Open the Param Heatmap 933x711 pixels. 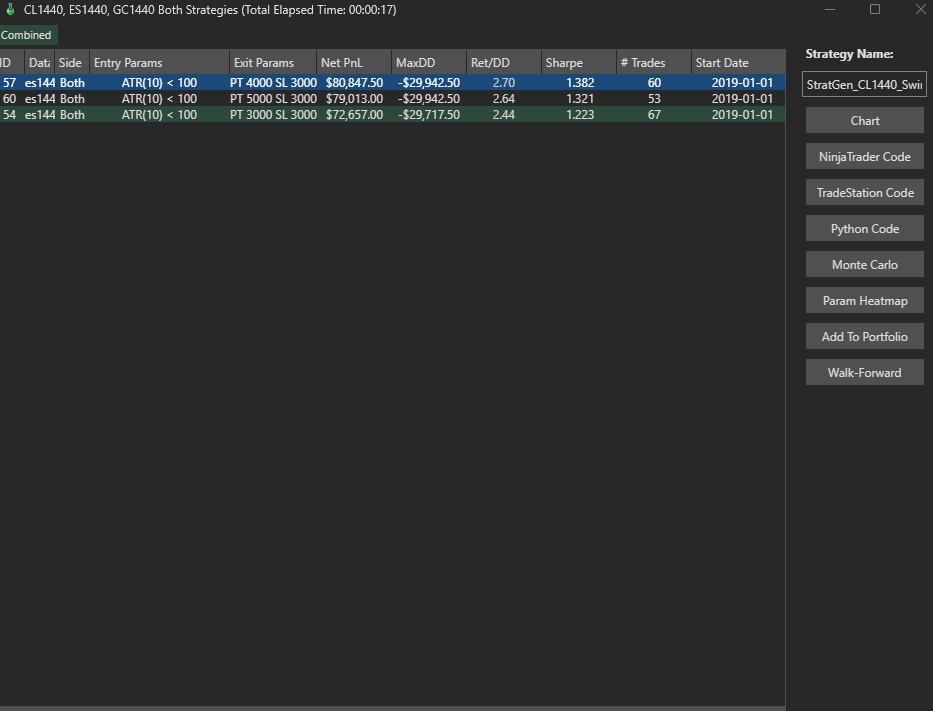coord(865,300)
